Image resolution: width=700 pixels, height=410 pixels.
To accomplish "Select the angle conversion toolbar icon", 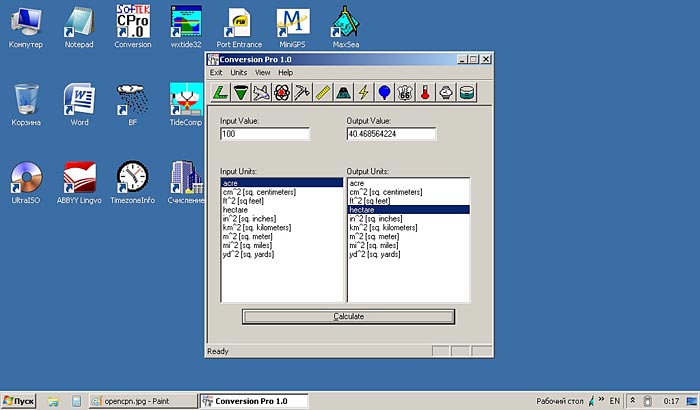I will [x=220, y=92].
